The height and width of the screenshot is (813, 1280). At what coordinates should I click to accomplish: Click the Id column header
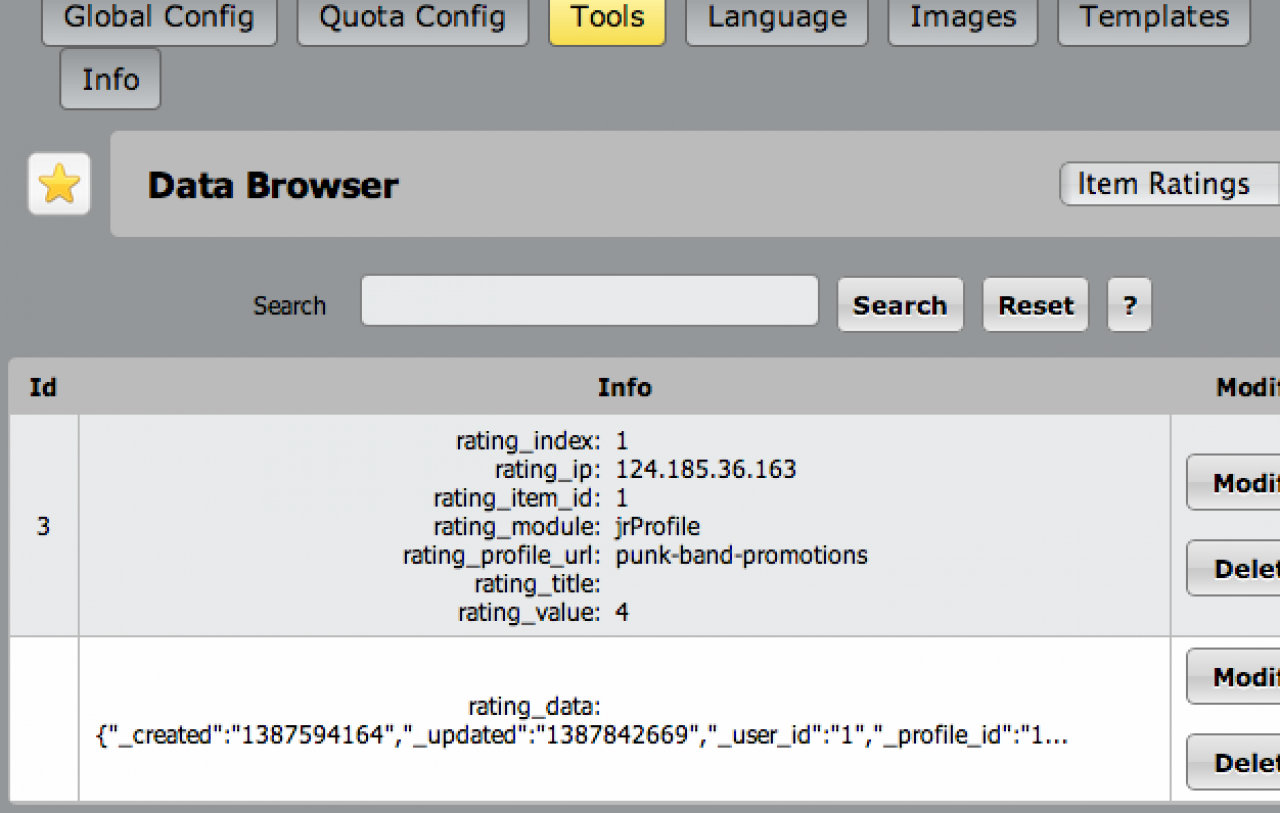(x=43, y=387)
